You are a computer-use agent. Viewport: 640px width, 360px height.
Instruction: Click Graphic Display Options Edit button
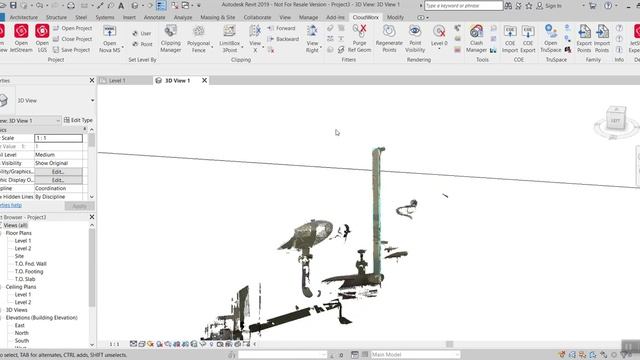coord(58,180)
